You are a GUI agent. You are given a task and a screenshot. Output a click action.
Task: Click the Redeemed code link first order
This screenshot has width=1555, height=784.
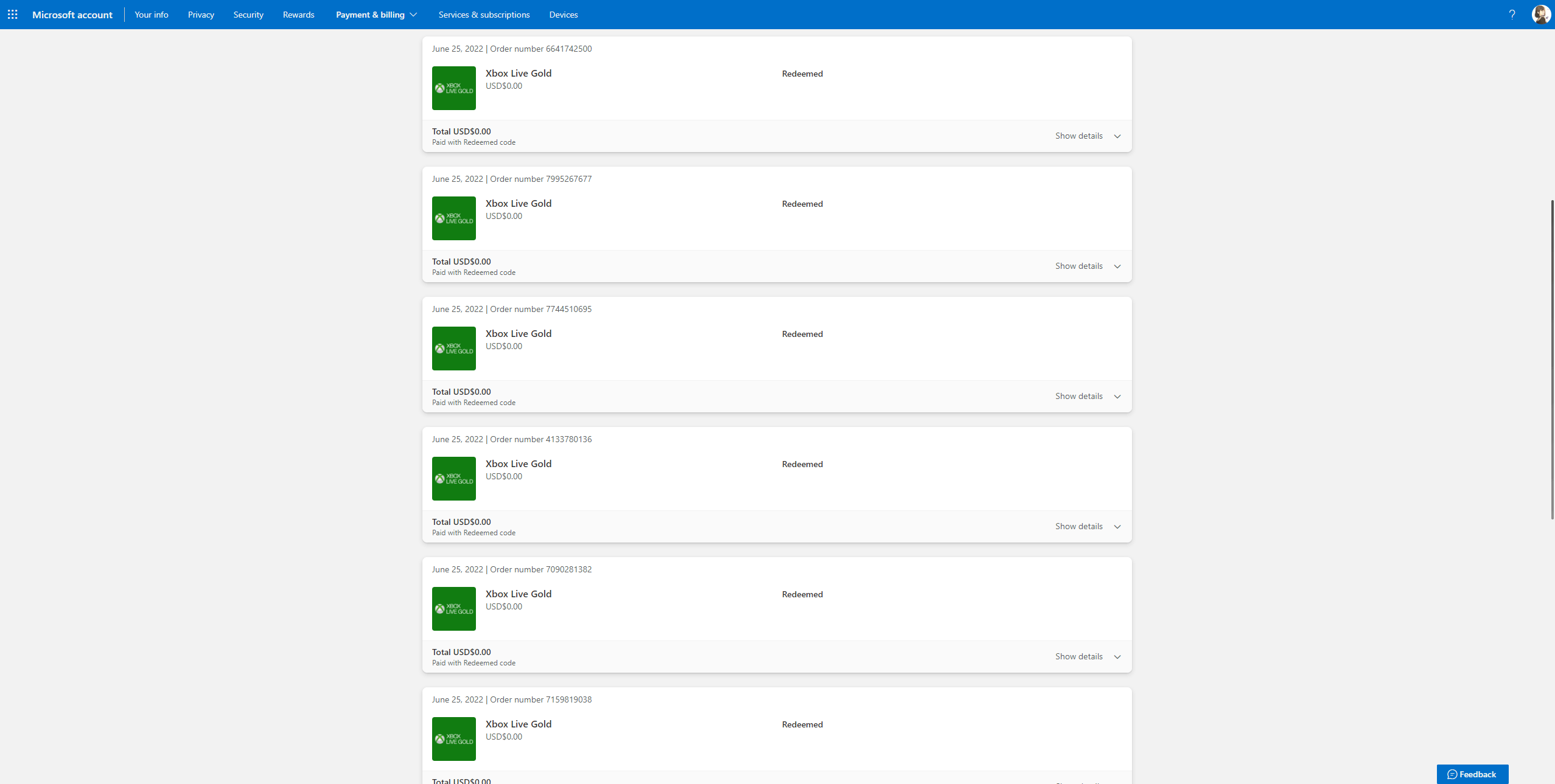click(489, 142)
